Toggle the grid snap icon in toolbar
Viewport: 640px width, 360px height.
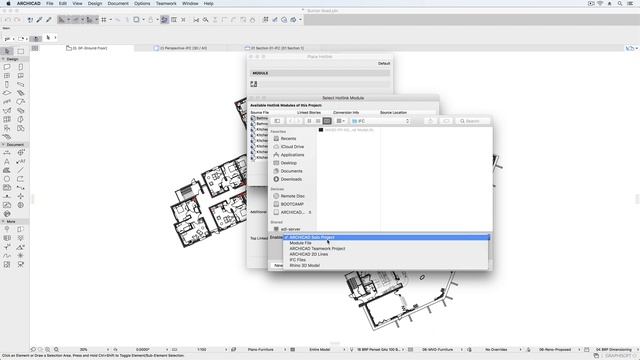click(x=104, y=20)
